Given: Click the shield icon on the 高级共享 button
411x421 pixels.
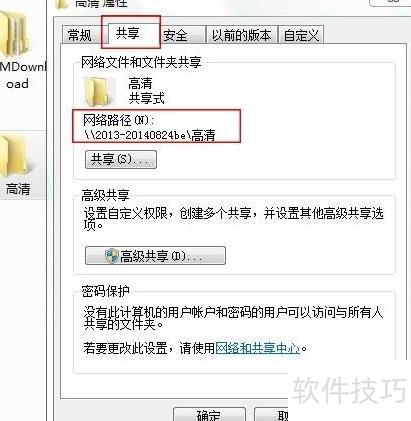Looking at the screenshot, I should coord(111,256).
